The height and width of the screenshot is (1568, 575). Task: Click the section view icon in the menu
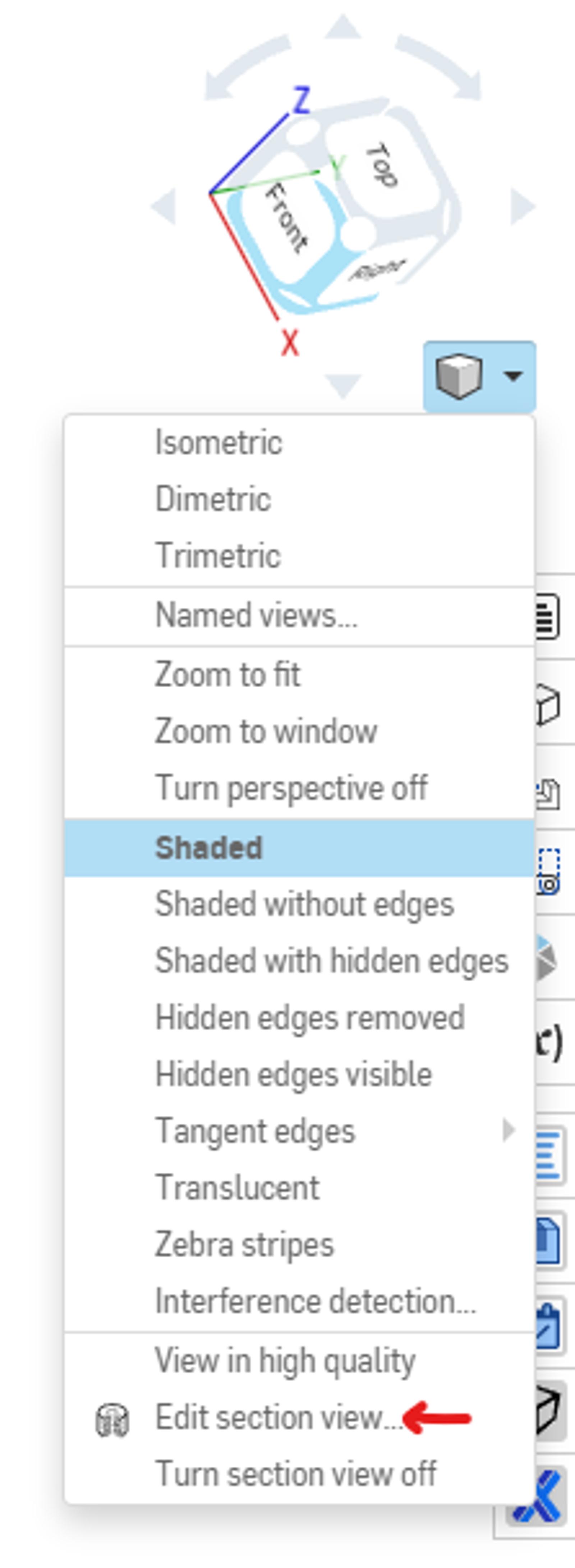pos(112,1420)
